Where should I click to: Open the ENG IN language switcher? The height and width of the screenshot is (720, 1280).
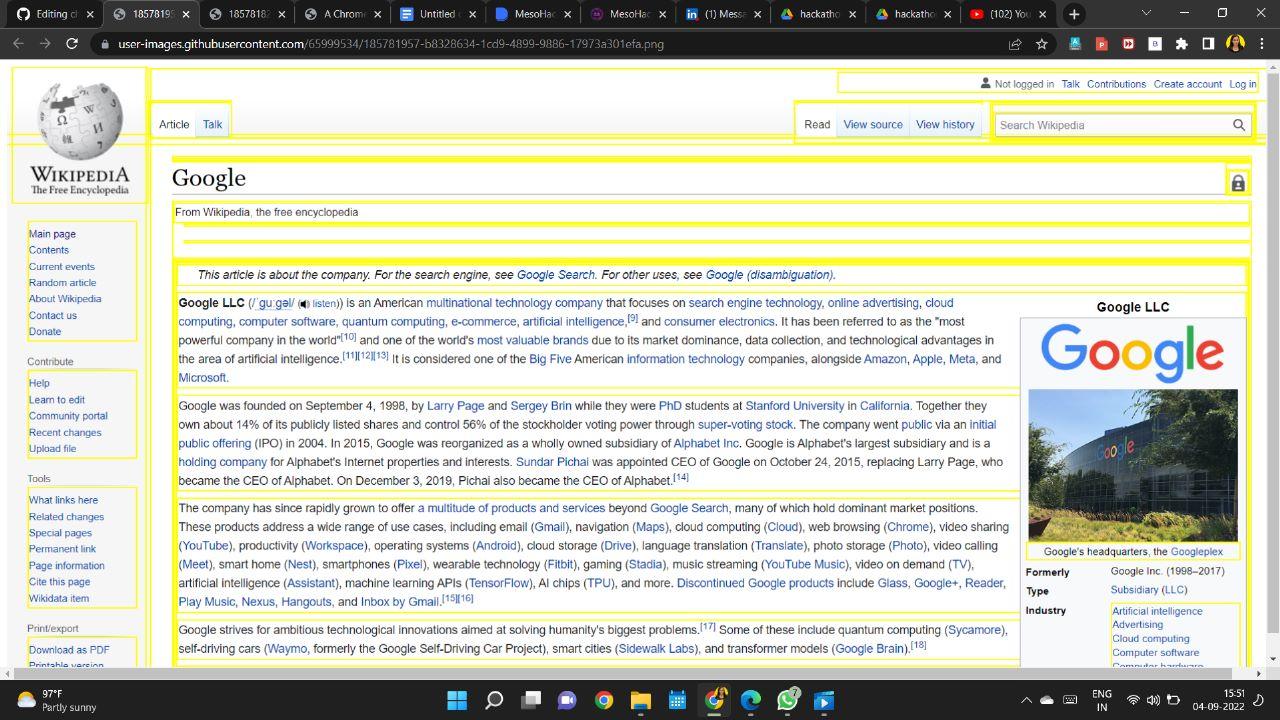click(1101, 700)
